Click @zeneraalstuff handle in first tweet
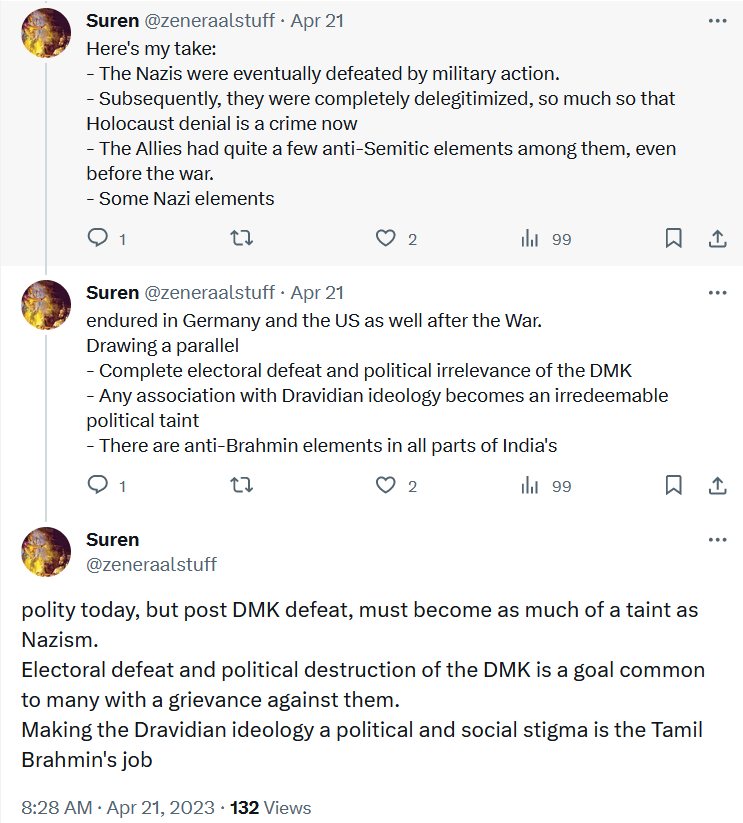Screen dimensions: 743x823 (209, 21)
